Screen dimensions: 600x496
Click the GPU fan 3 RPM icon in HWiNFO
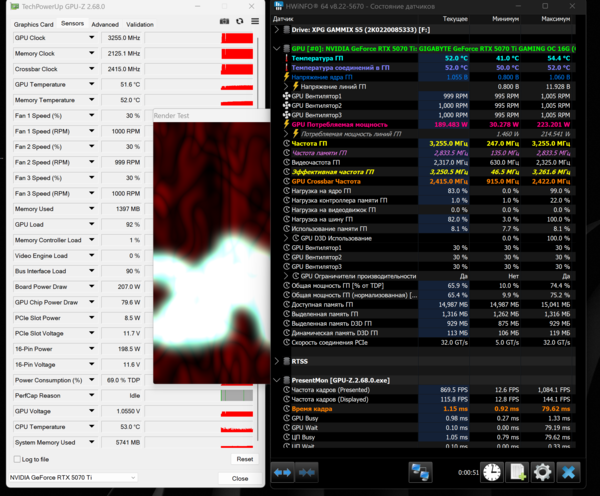[x=287, y=115]
